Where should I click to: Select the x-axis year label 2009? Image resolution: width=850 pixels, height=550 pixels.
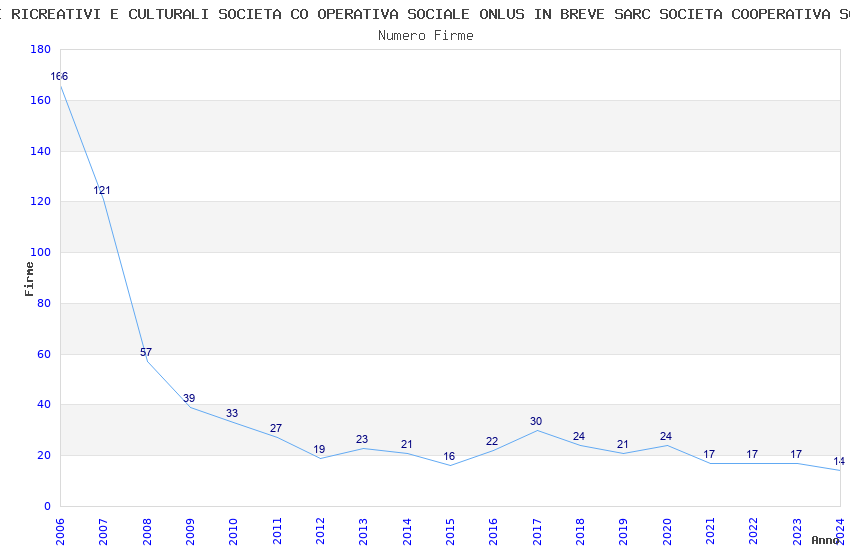click(x=190, y=532)
